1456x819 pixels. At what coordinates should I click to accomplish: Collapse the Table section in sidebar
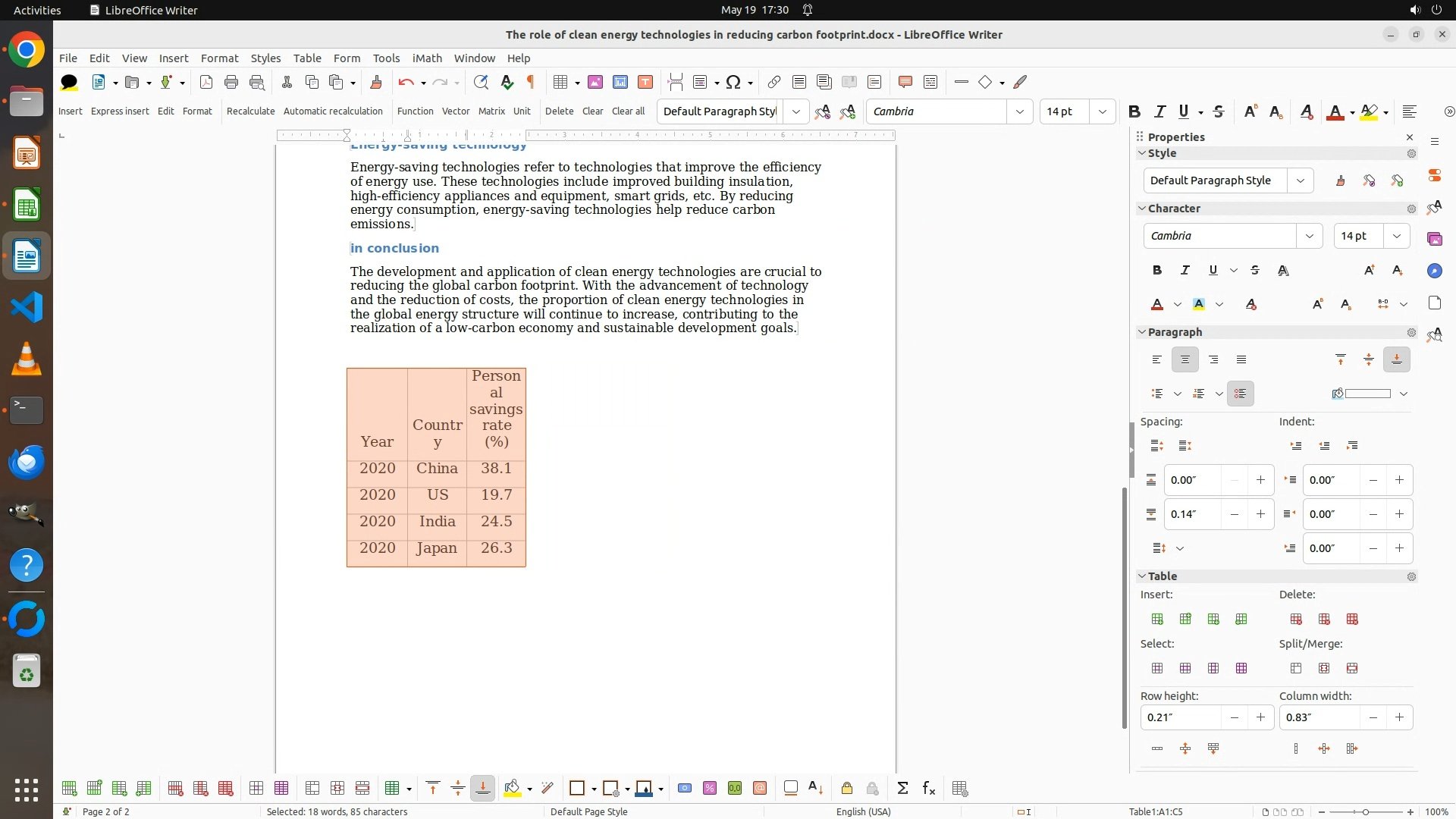[x=1142, y=576]
